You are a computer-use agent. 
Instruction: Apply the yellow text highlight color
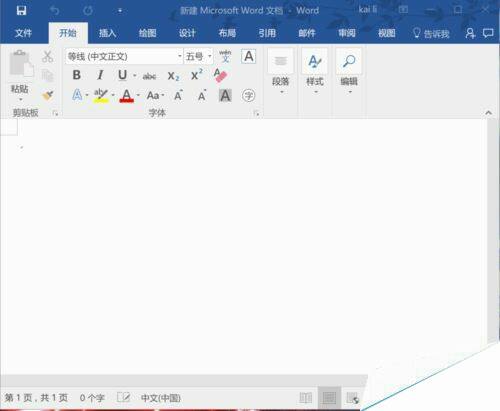[101, 96]
